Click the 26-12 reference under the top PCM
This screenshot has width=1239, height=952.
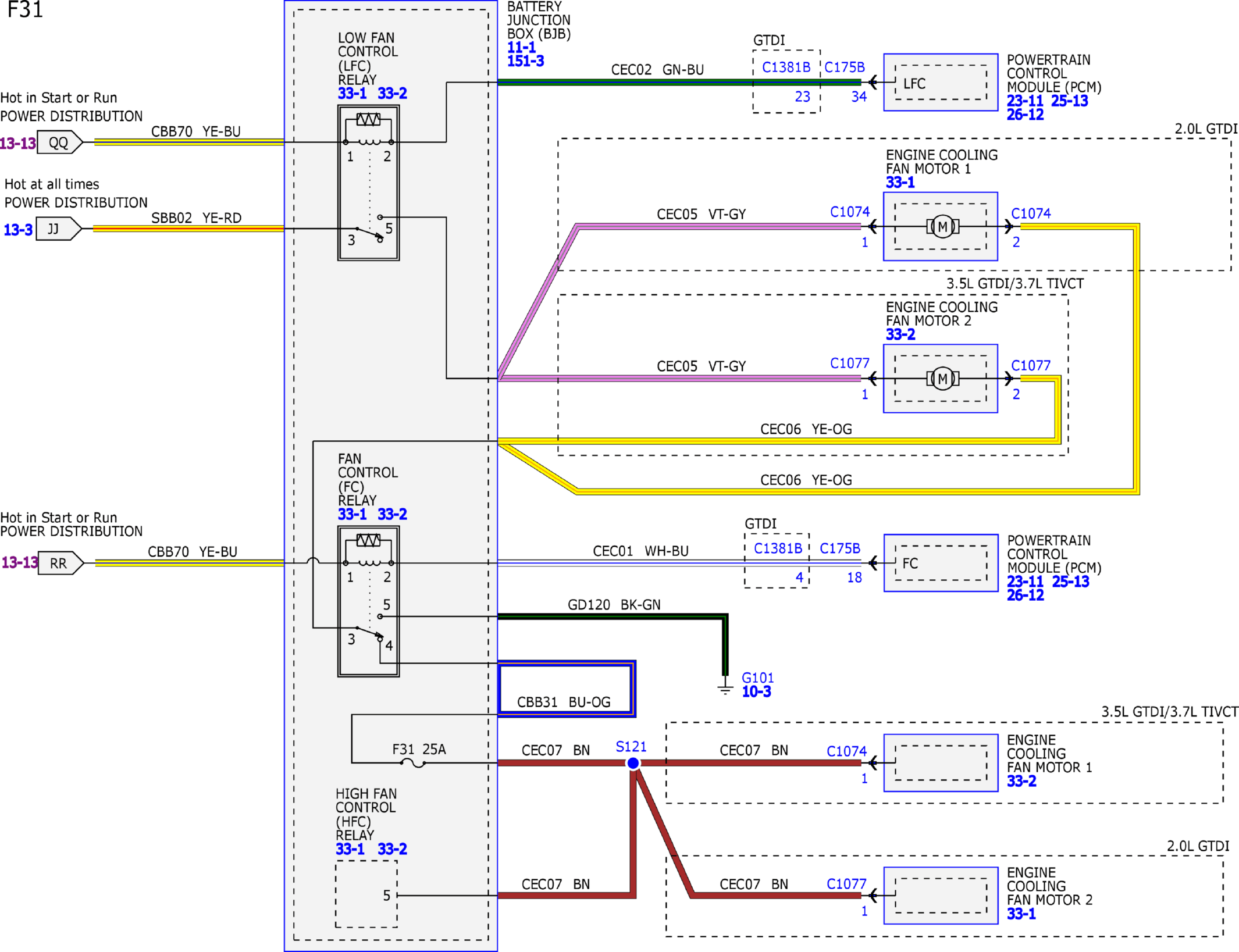[x=1025, y=115]
